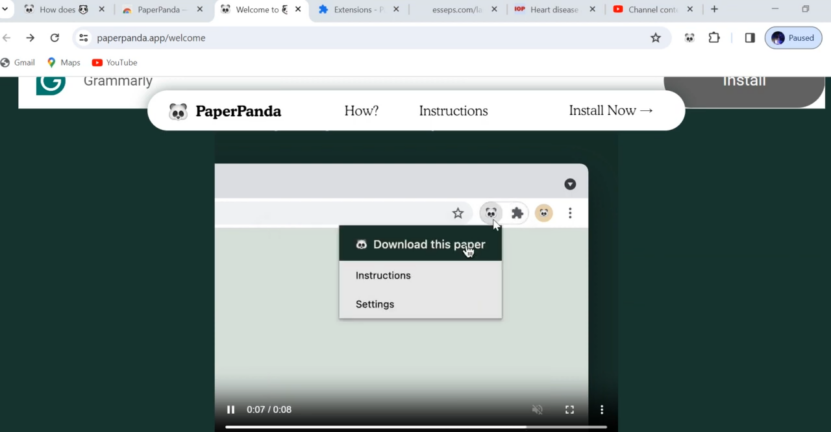Open a new tab with the plus button
831x432 pixels.
tap(714, 10)
